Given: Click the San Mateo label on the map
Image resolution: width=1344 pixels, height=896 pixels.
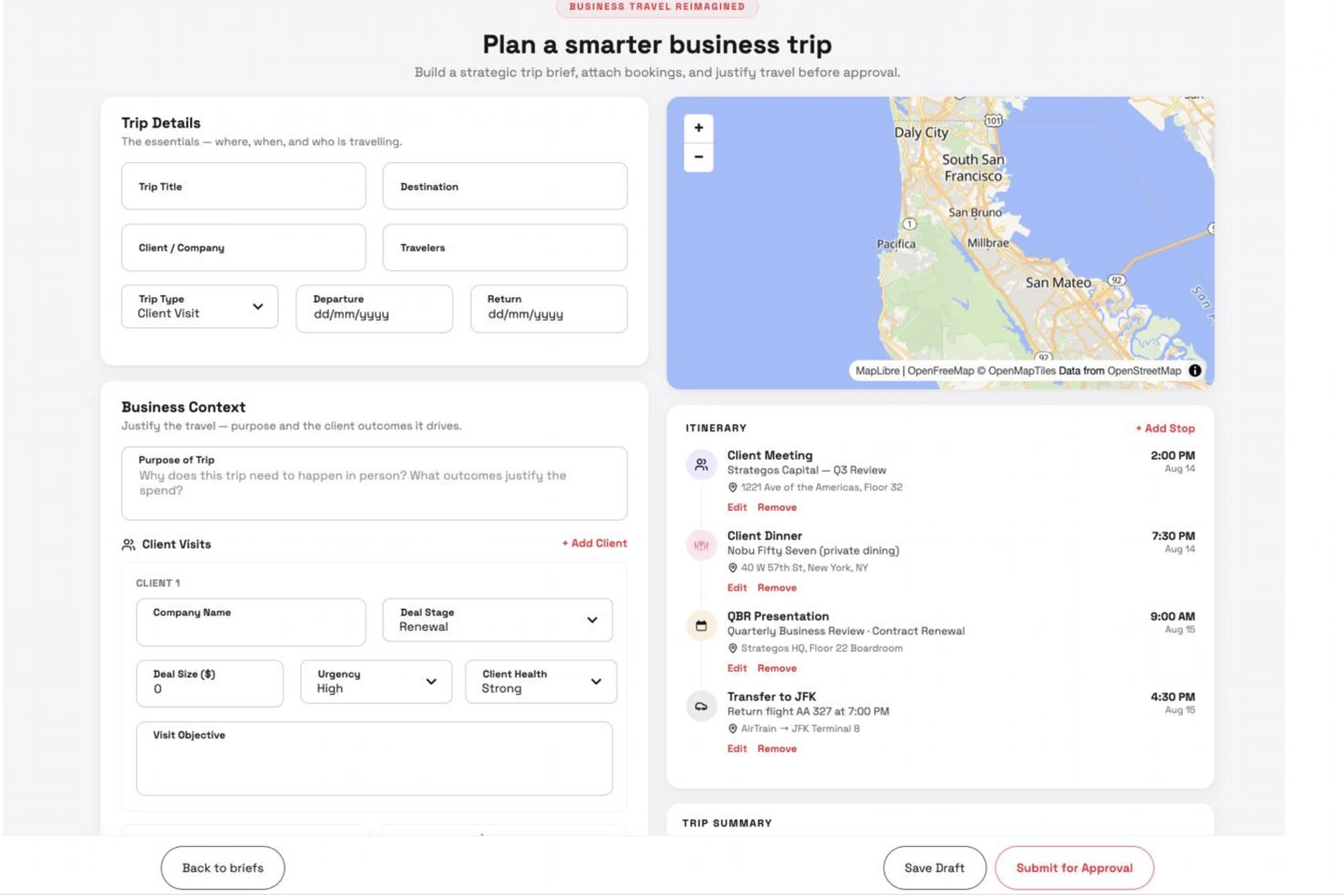Looking at the screenshot, I should (1058, 283).
